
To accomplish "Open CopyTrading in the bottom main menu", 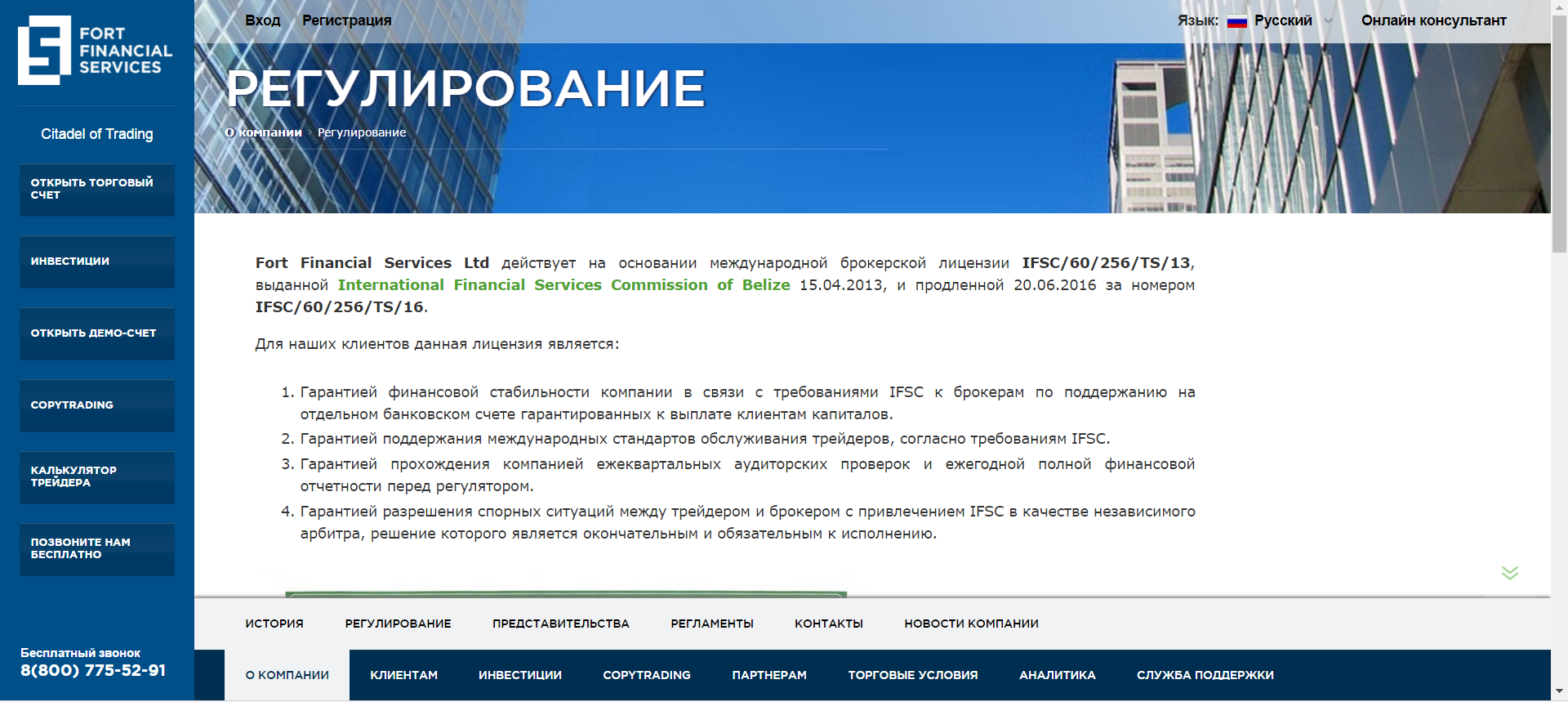I will click(647, 675).
